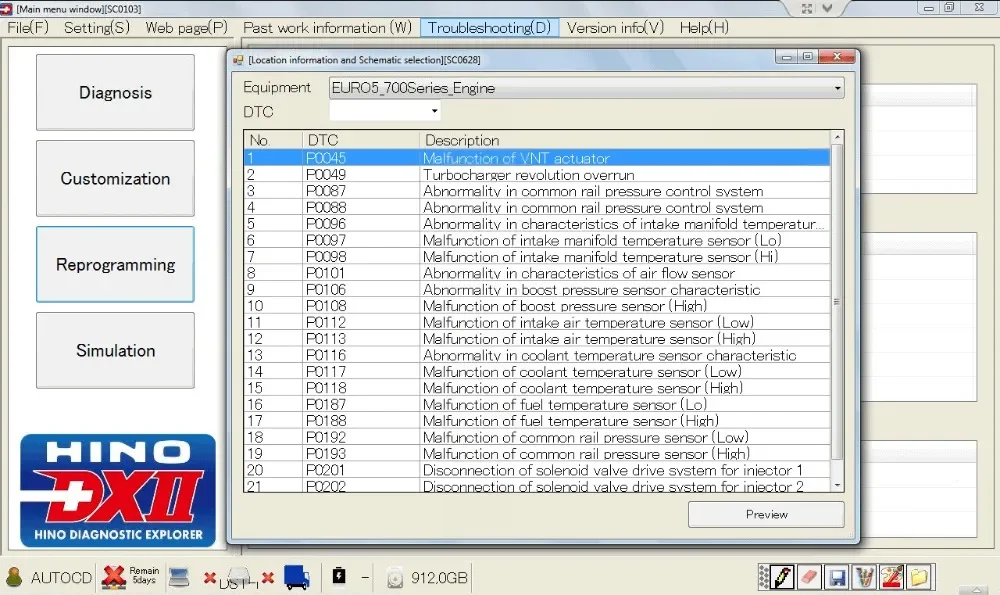Image resolution: width=1000 pixels, height=595 pixels.
Task: Select the pencil annotation tool
Action: tap(781, 577)
